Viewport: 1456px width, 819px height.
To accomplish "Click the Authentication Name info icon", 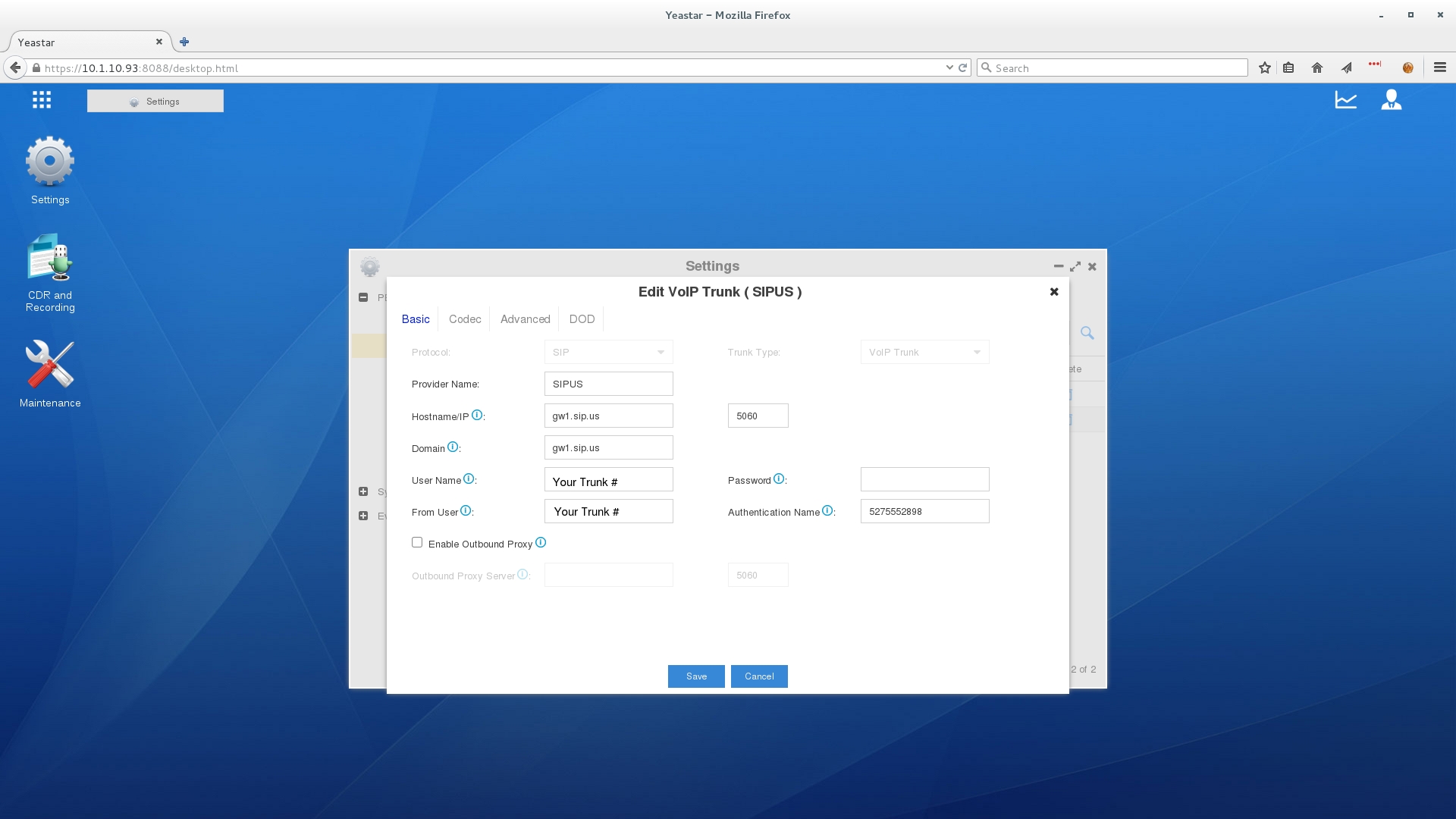I will [827, 510].
